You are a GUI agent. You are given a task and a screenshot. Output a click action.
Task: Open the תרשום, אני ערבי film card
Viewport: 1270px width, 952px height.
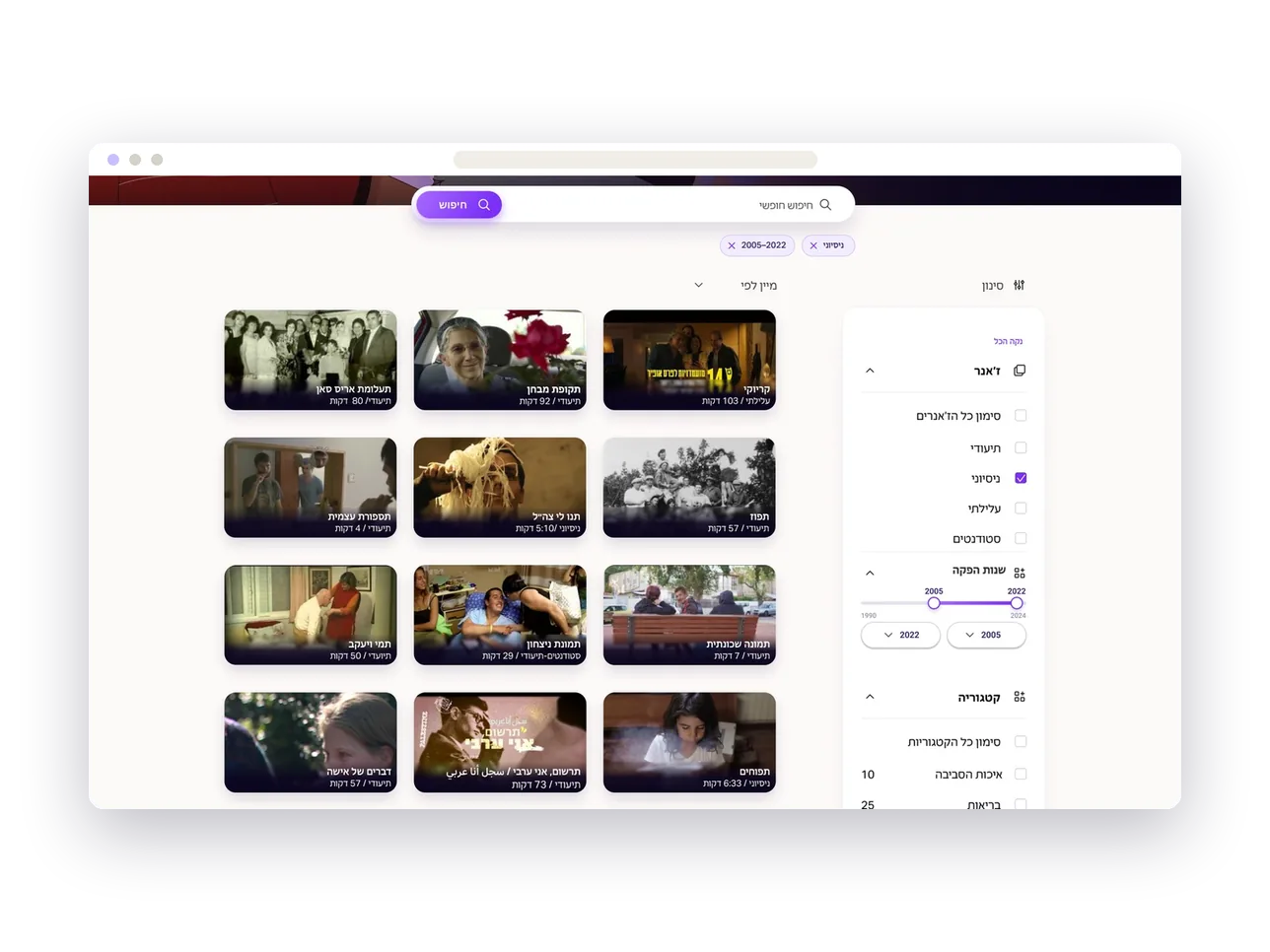click(500, 742)
